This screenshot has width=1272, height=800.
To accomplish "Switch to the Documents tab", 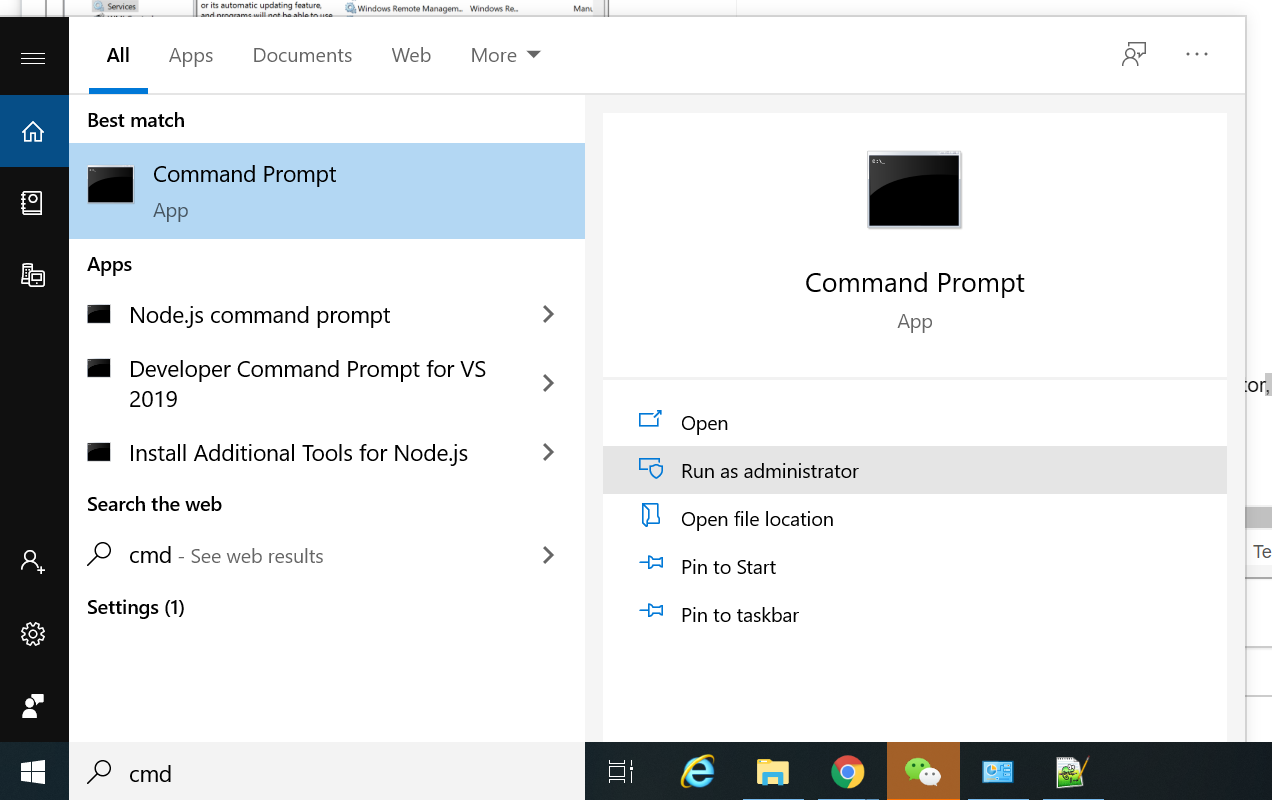I will [x=302, y=55].
